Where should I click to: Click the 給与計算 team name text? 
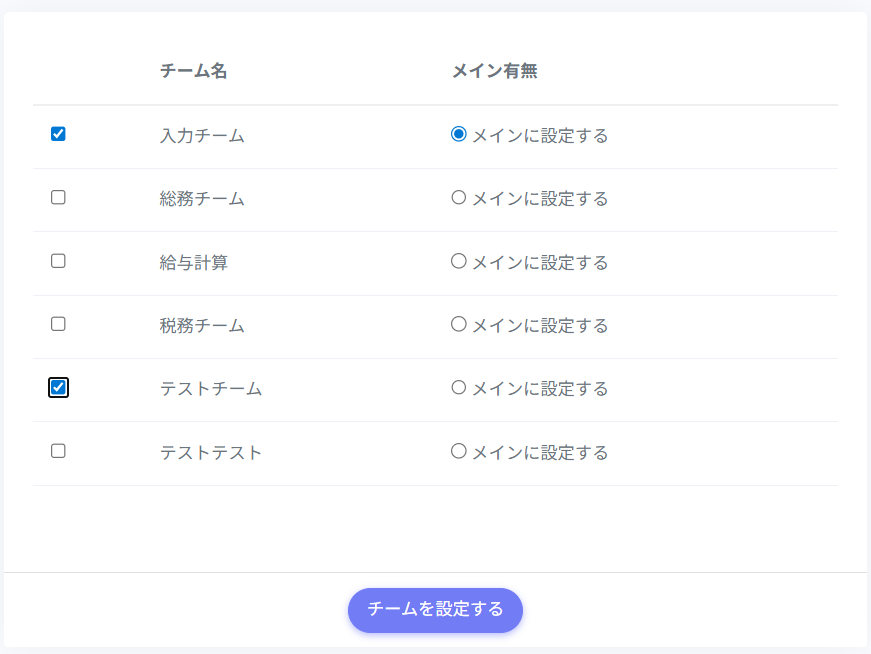click(x=194, y=263)
